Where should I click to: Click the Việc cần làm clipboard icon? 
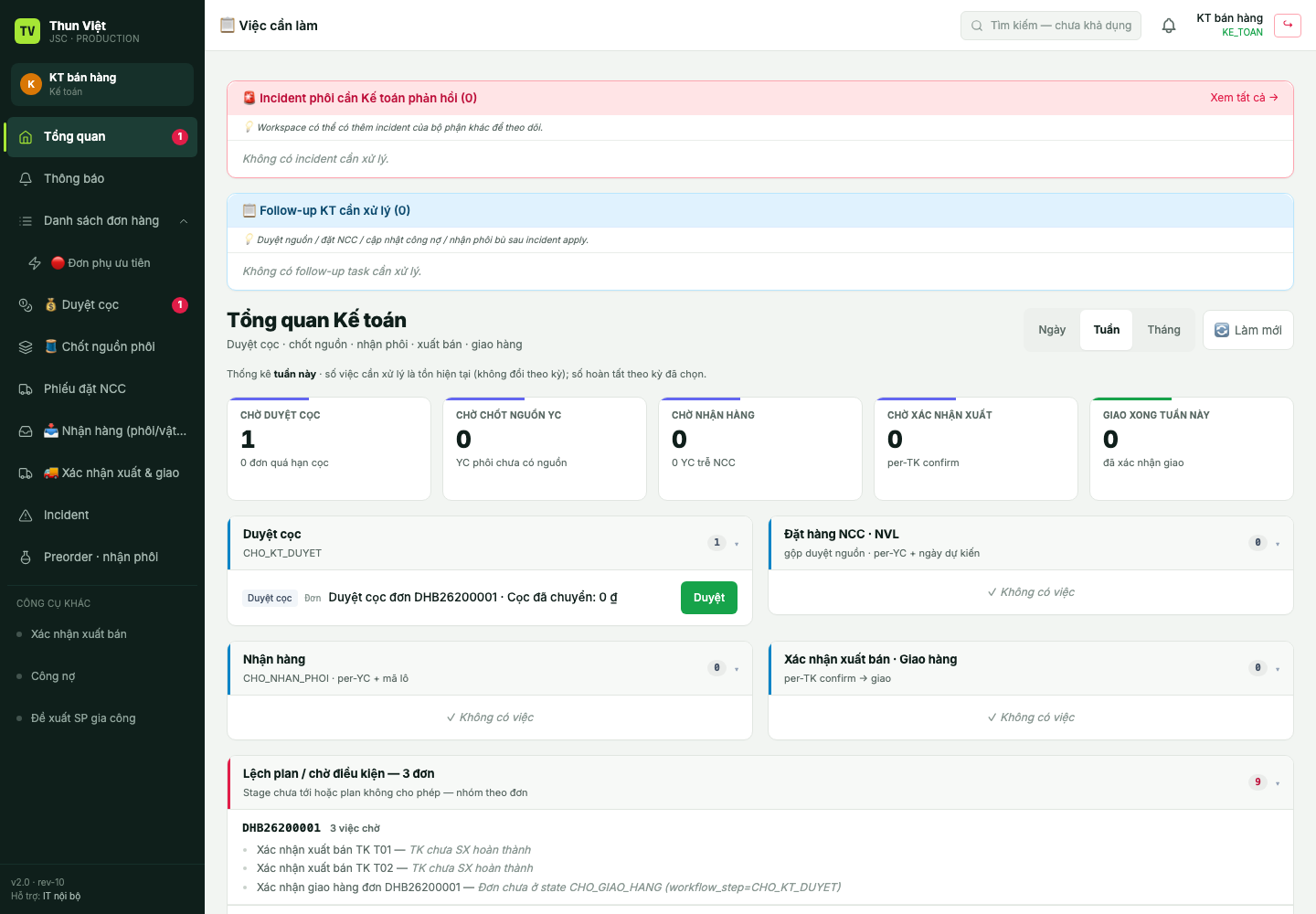tap(228, 25)
